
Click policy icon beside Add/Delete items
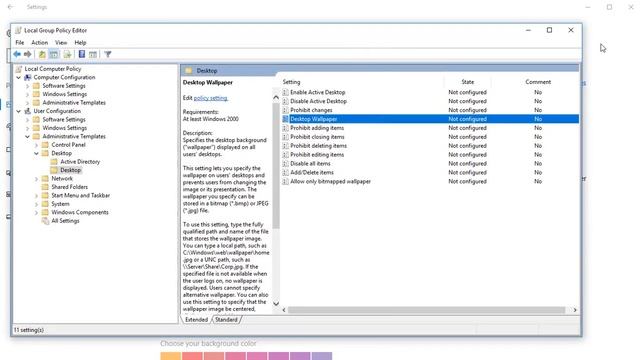tap(285, 173)
